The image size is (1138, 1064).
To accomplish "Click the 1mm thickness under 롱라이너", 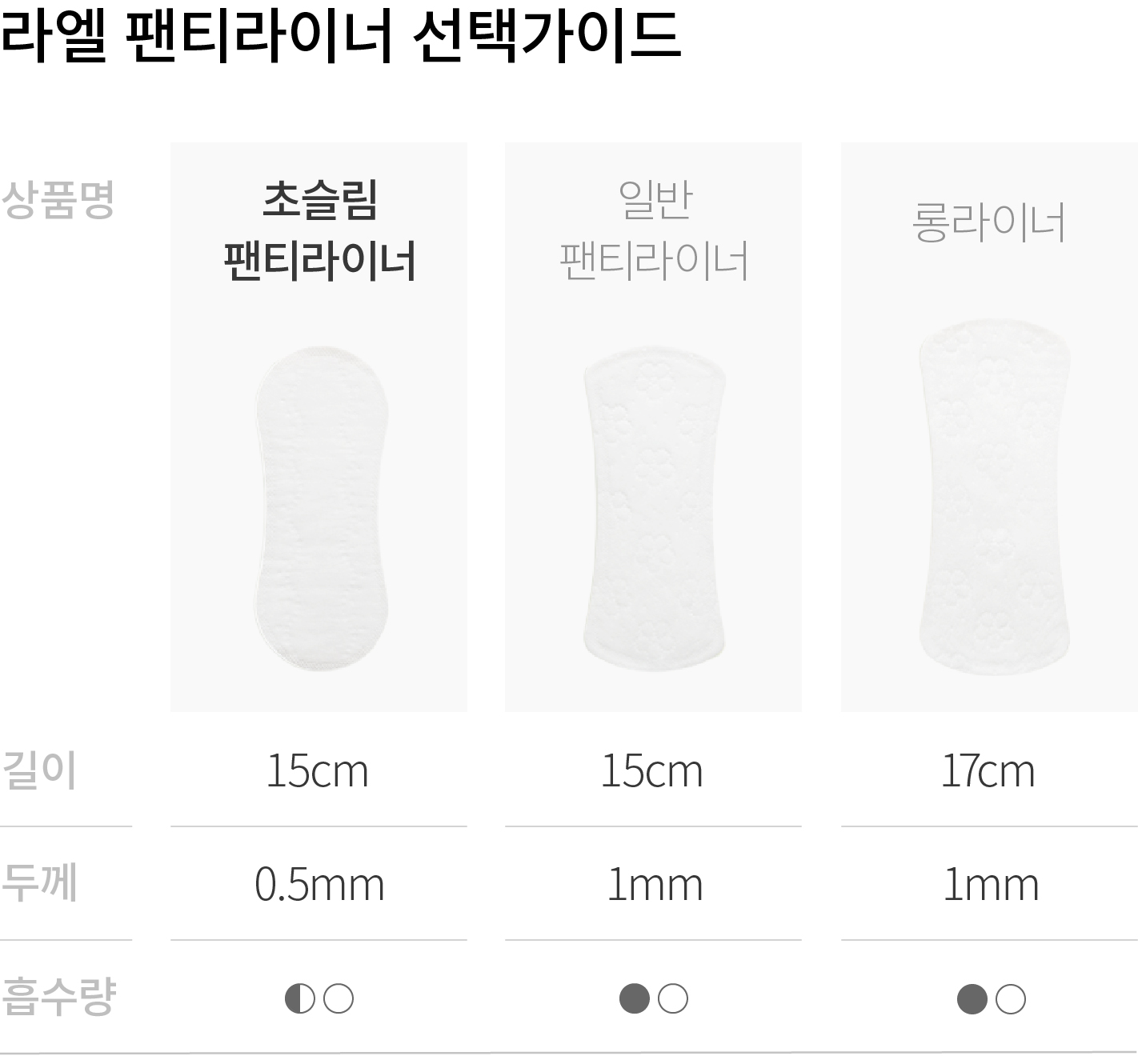I will 991,885.
